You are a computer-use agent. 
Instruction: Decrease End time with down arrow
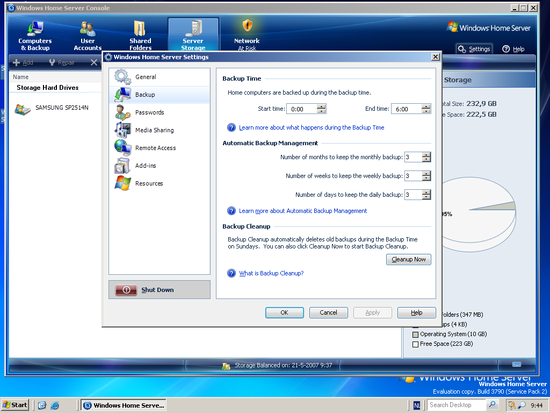[x=426, y=111]
